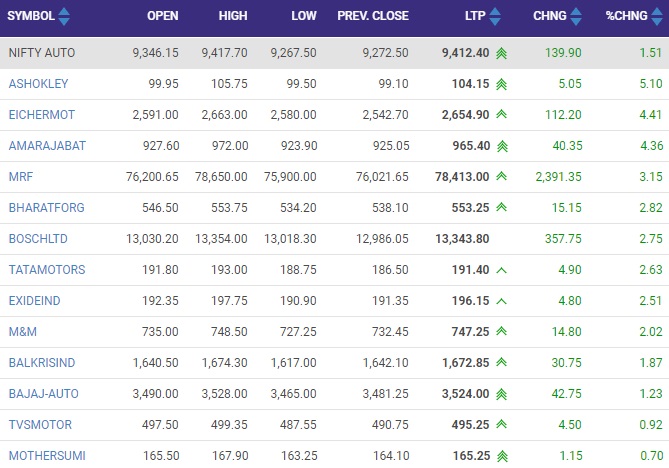Select BHARATFORG low value 534.20
The height and width of the screenshot is (468, 669).
click(x=298, y=208)
